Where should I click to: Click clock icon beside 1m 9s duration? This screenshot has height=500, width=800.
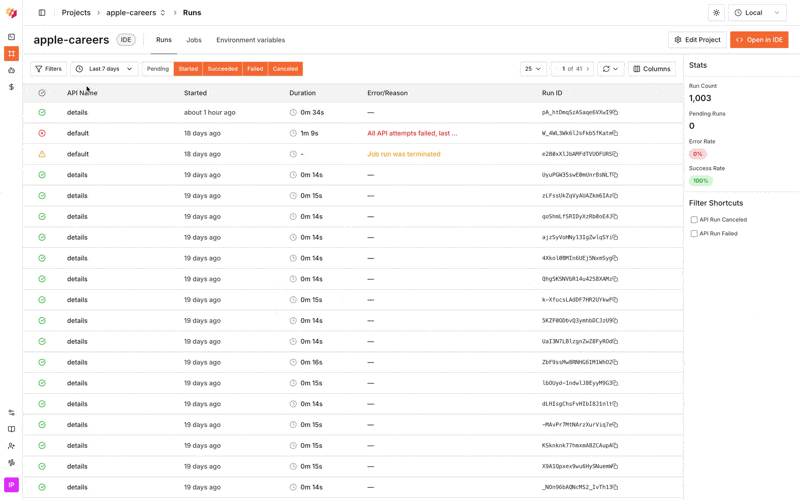tap(293, 133)
